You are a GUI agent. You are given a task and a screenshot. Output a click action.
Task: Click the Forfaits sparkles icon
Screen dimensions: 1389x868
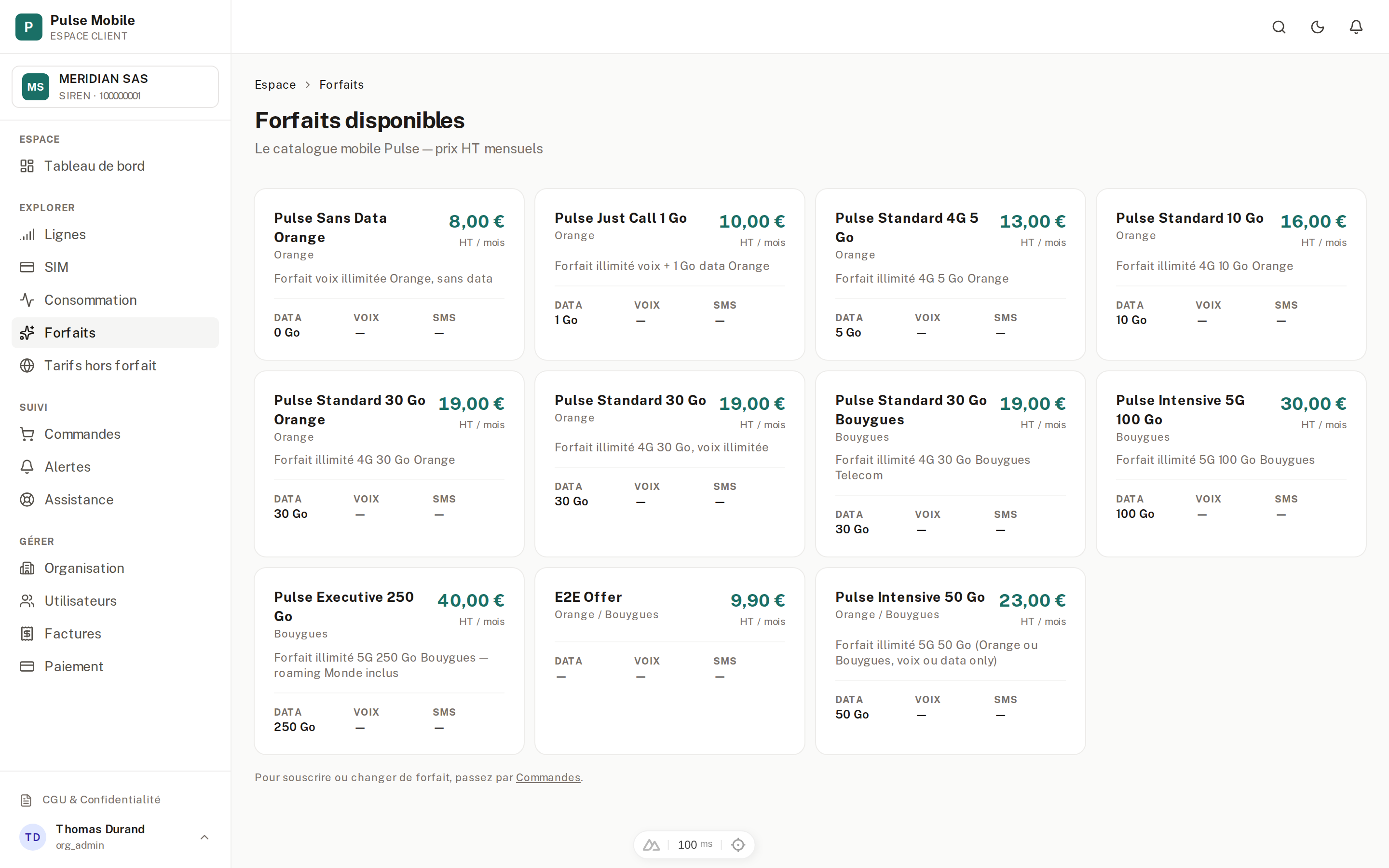(27, 332)
